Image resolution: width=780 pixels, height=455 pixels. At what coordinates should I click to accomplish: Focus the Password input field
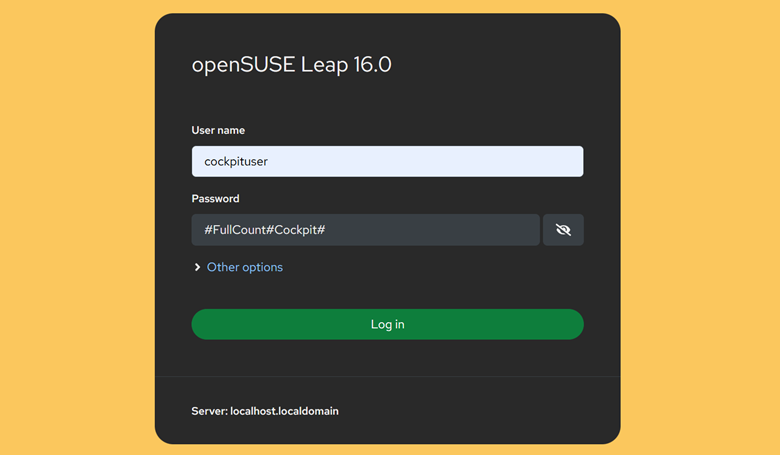point(366,230)
